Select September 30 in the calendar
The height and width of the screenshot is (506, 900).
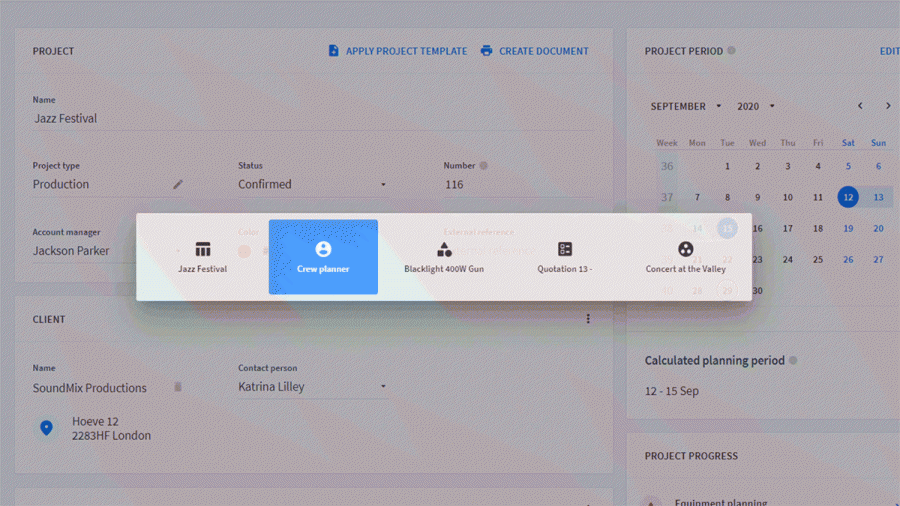click(758, 290)
